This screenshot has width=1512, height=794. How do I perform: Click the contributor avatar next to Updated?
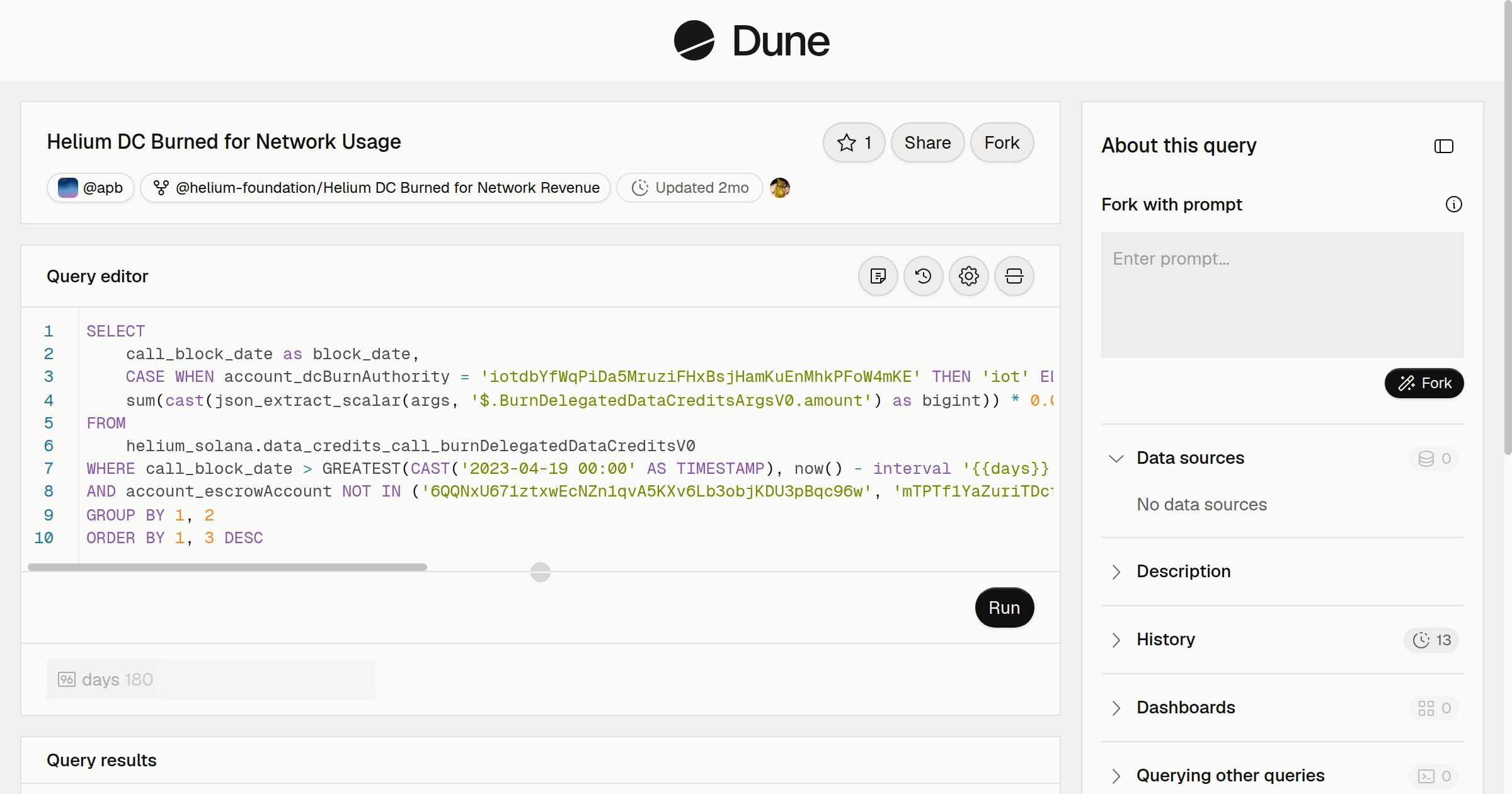pyautogui.click(x=780, y=188)
